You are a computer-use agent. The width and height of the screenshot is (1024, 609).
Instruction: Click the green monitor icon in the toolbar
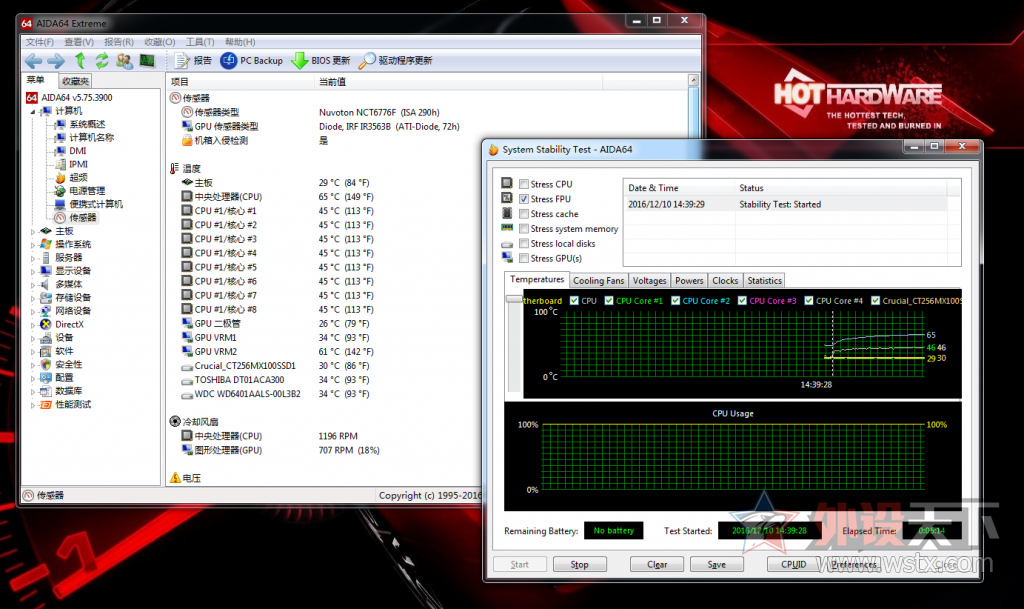(x=147, y=61)
